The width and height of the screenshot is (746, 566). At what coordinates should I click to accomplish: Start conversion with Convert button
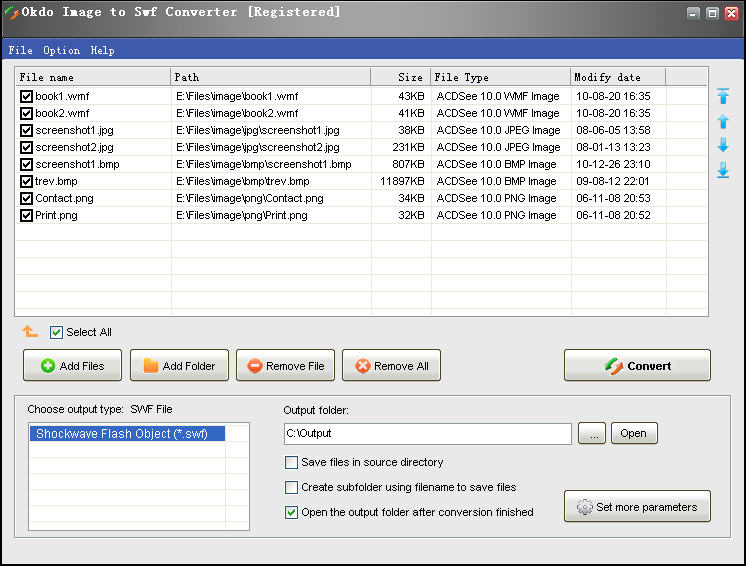(637, 366)
